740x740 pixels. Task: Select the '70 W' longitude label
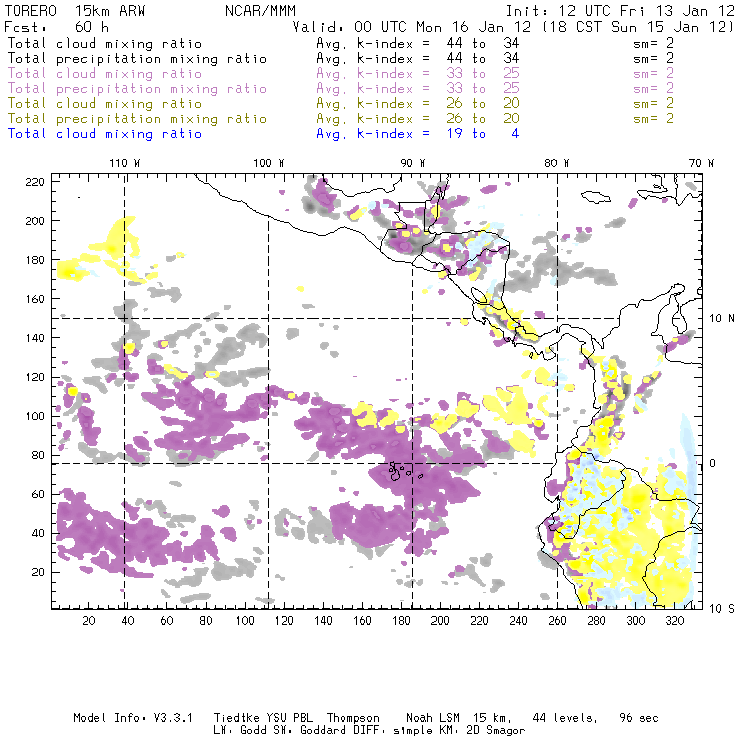tap(701, 163)
